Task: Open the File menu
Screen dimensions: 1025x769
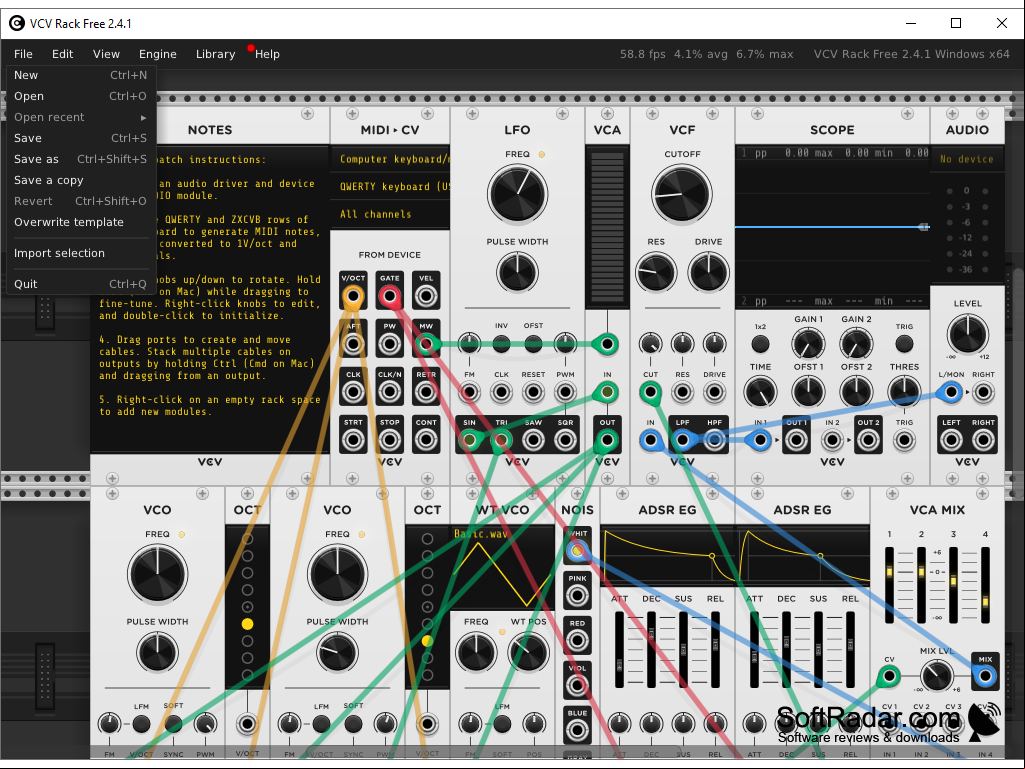Action: point(23,54)
